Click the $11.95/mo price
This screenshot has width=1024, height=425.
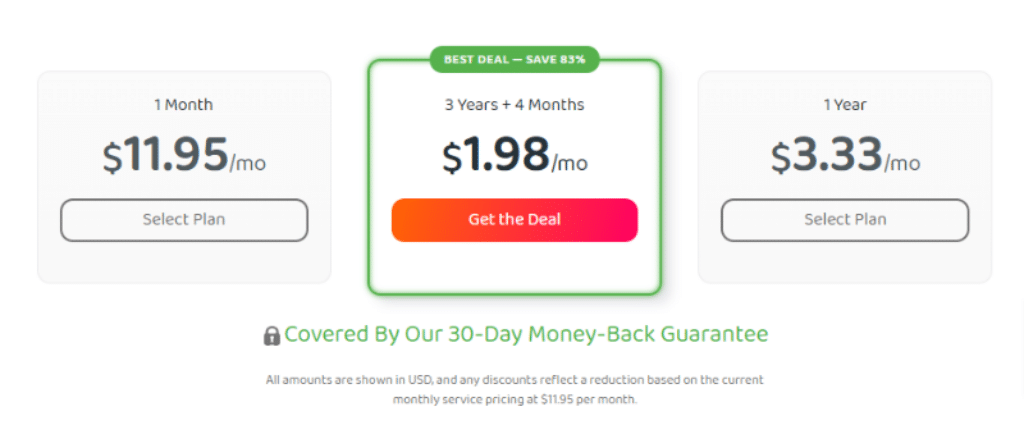pyautogui.click(x=184, y=155)
